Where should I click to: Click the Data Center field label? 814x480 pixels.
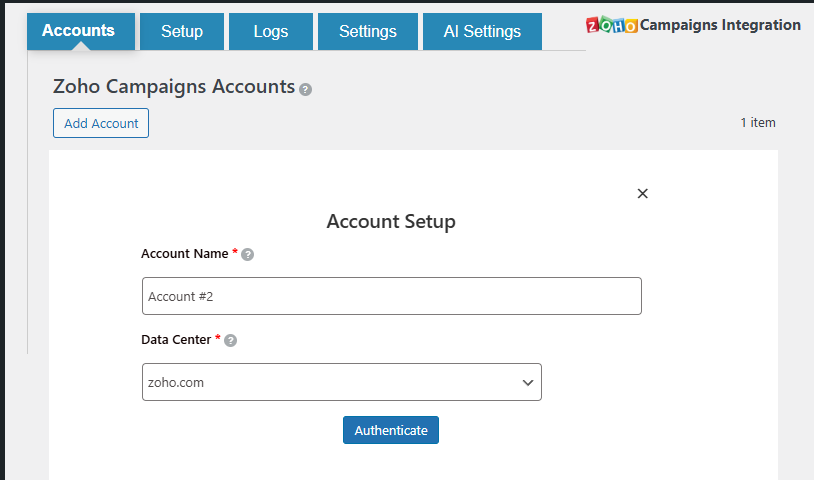[x=176, y=340]
